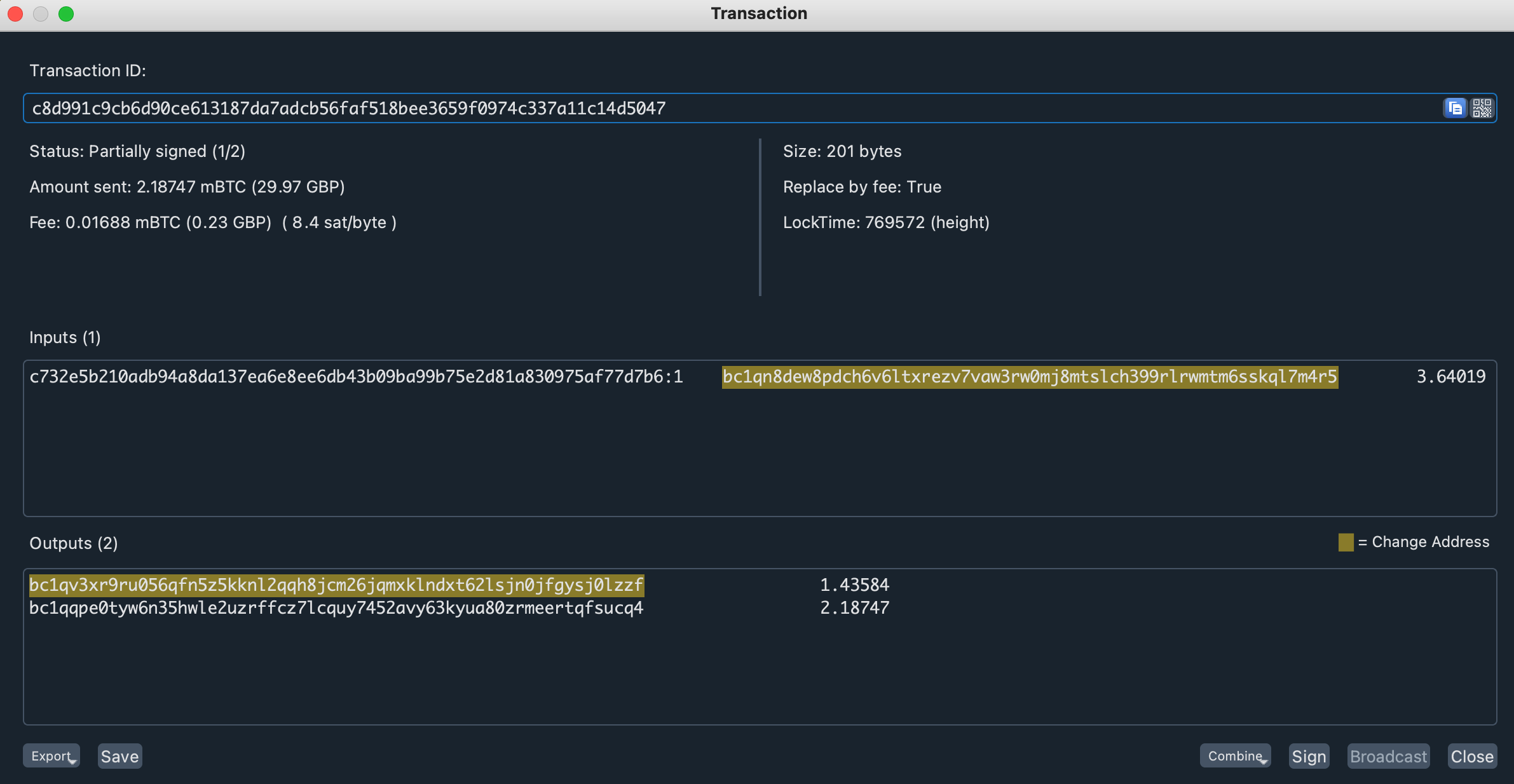
Task: Open the Export dropdown menu
Action: pos(51,756)
